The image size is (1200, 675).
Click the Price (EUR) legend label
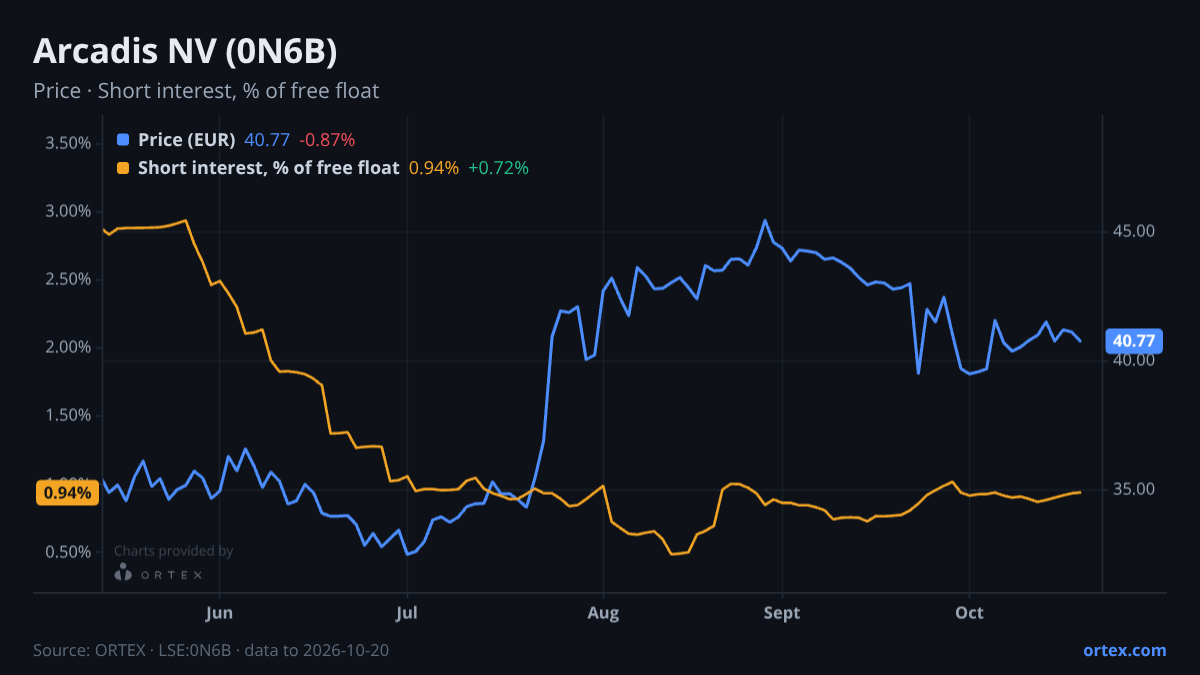coord(187,140)
